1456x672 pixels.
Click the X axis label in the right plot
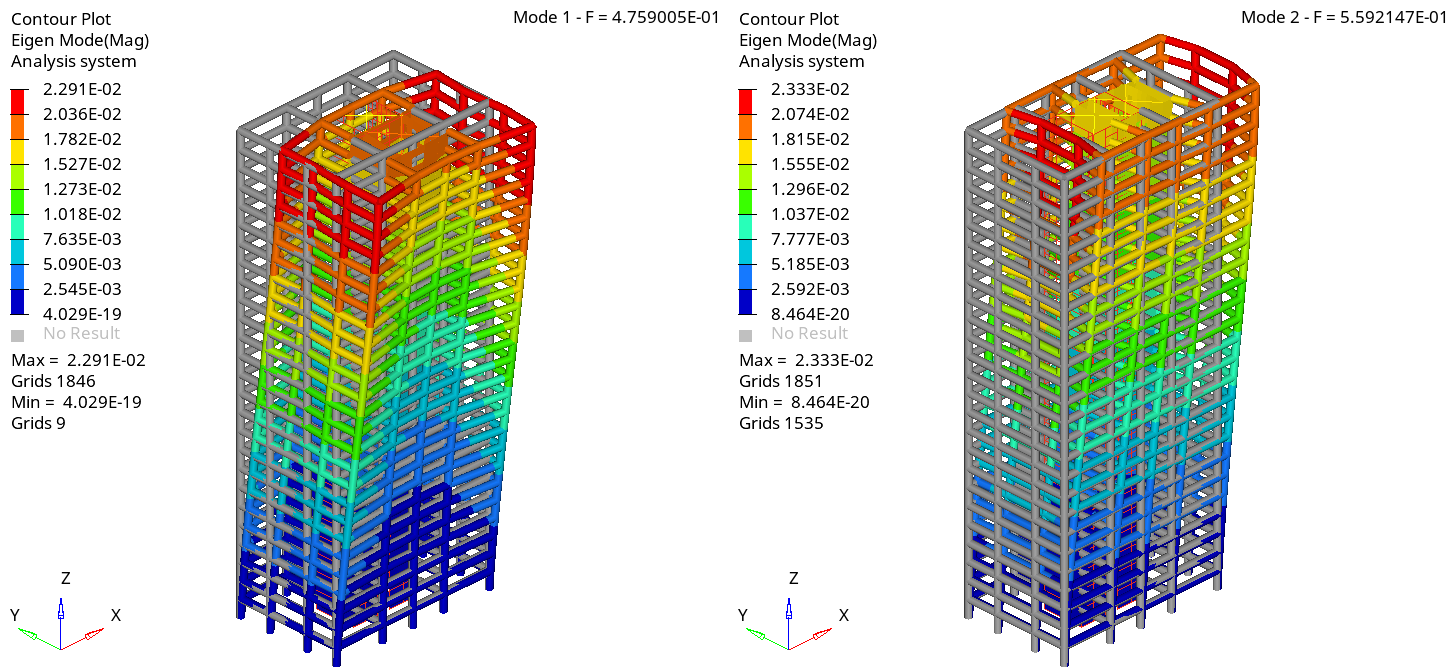[x=844, y=615]
